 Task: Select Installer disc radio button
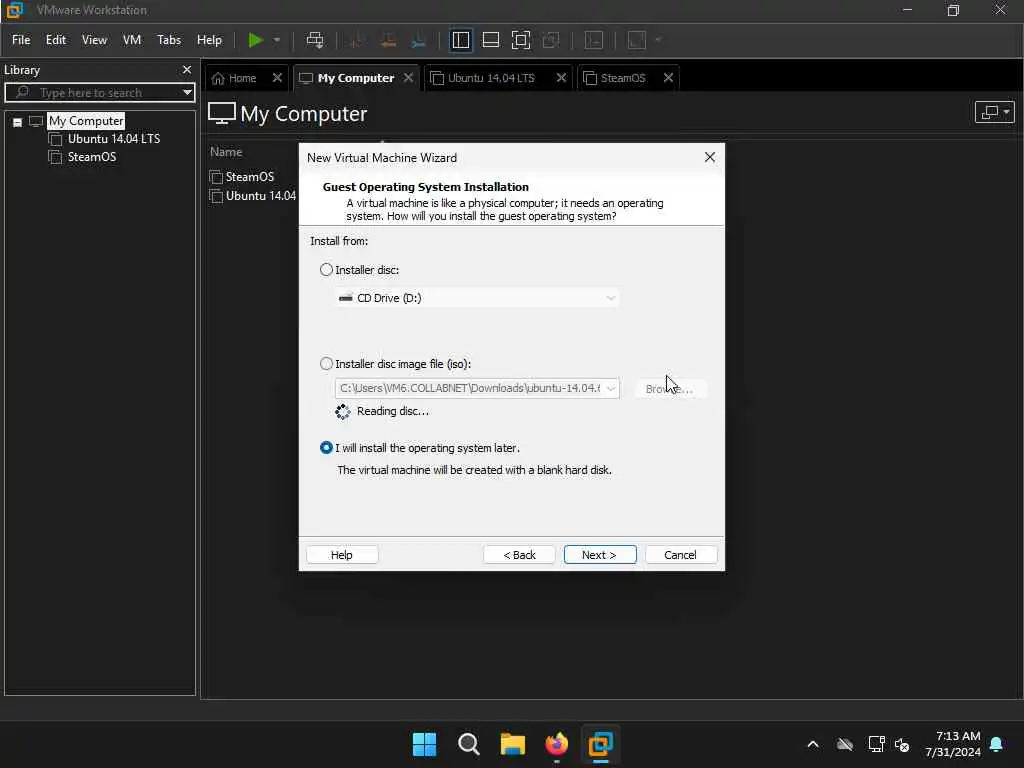coord(326,270)
